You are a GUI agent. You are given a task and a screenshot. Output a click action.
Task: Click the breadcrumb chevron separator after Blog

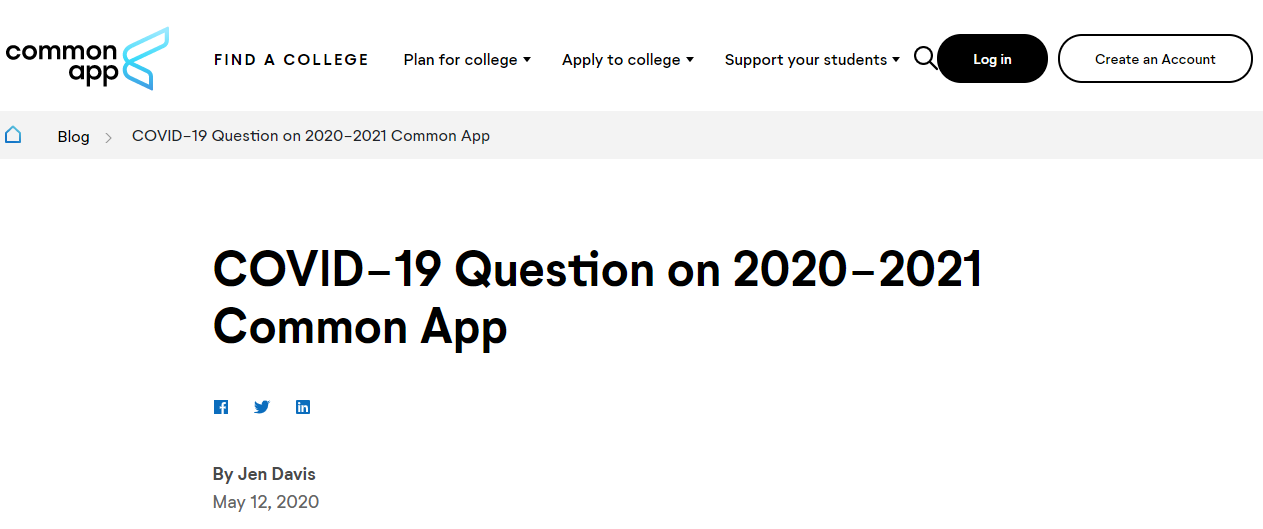109,137
